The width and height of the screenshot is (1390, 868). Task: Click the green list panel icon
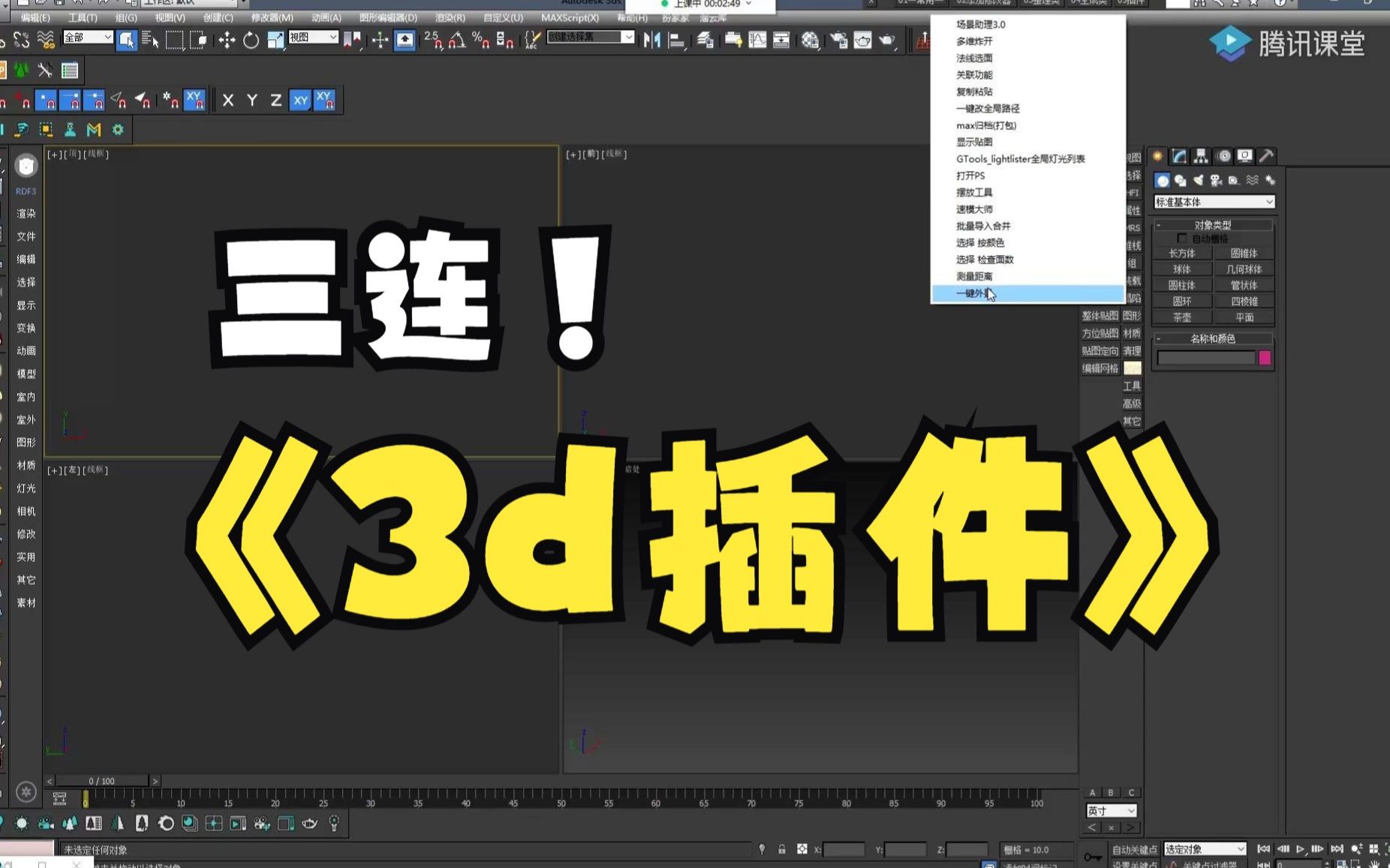pos(70,71)
